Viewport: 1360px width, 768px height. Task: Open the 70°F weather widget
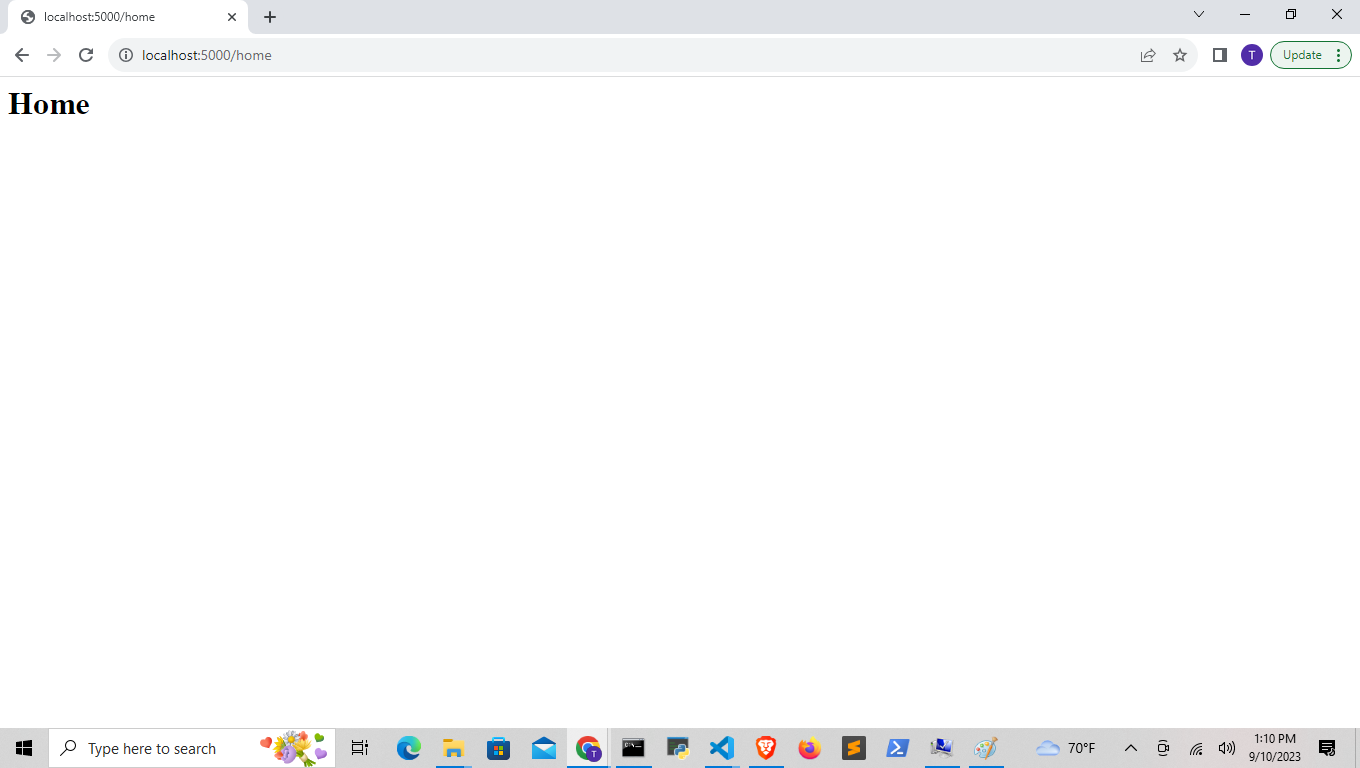1066,748
